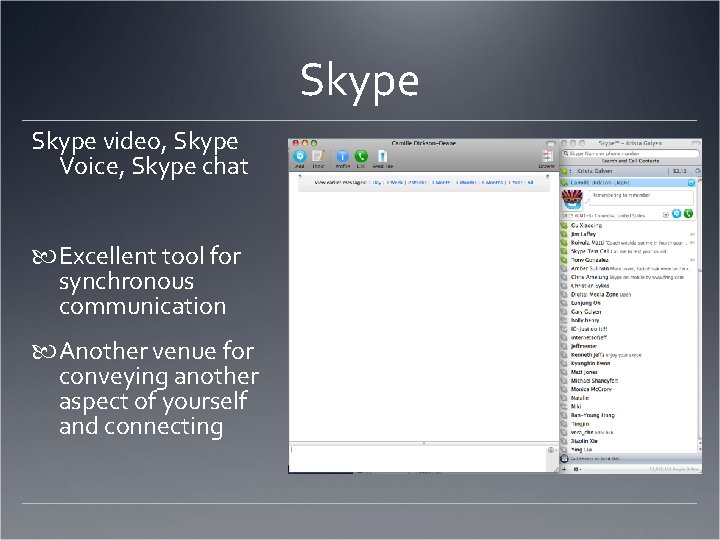Screen dimensions: 720x540
Task: Open the gear actions menu at bottom
Action: click(x=577, y=469)
